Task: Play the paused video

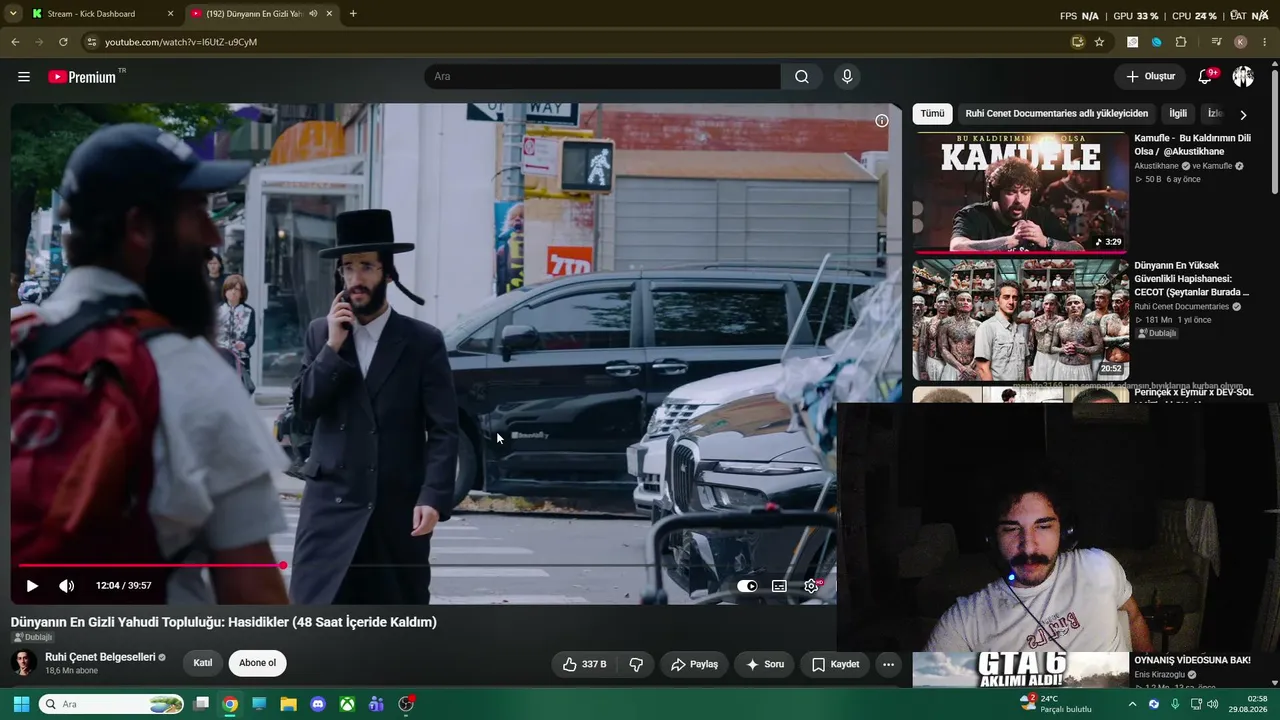Action: [x=32, y=586]
